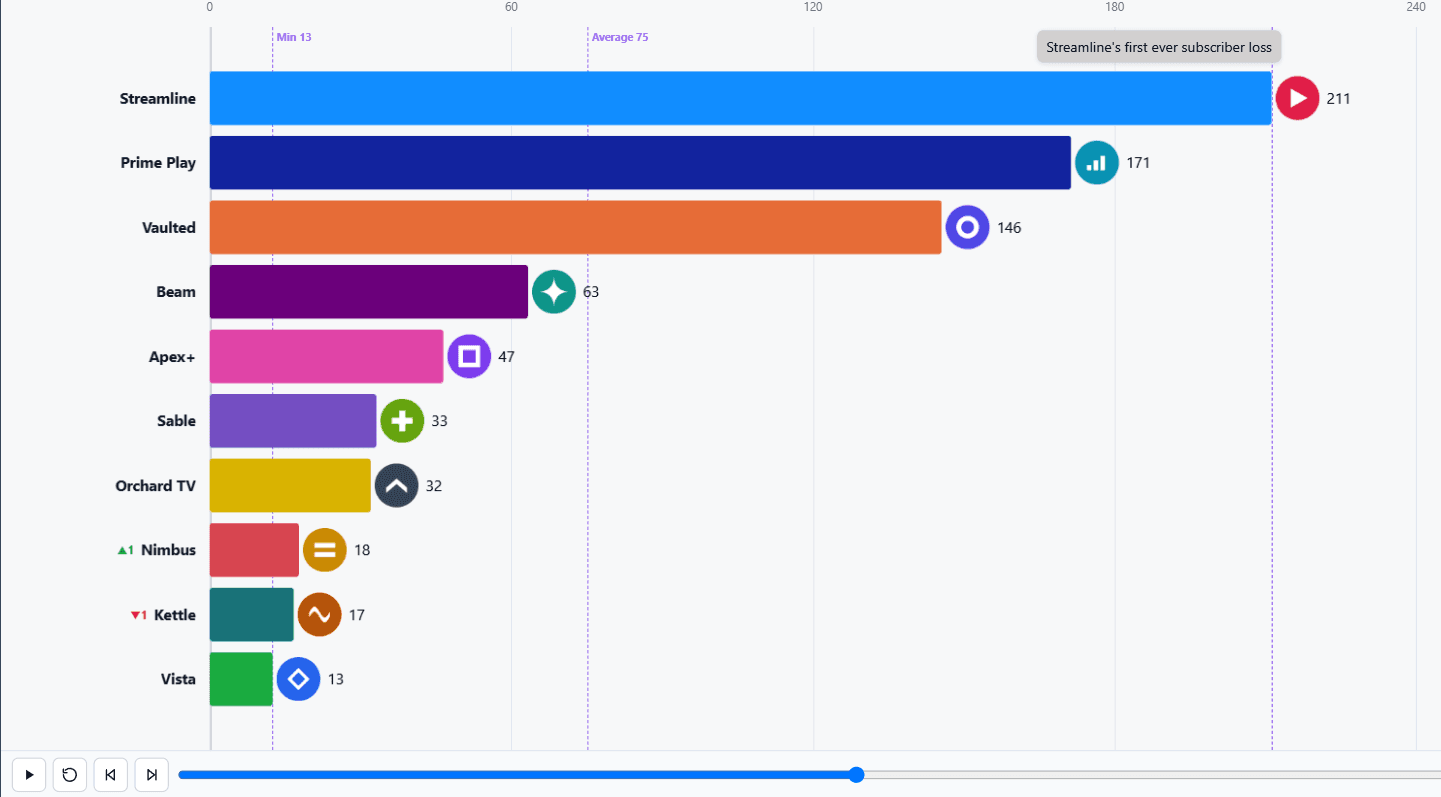Click the Streamline row label
This screenshot has width=1441, height=797.
pos(158,98)
